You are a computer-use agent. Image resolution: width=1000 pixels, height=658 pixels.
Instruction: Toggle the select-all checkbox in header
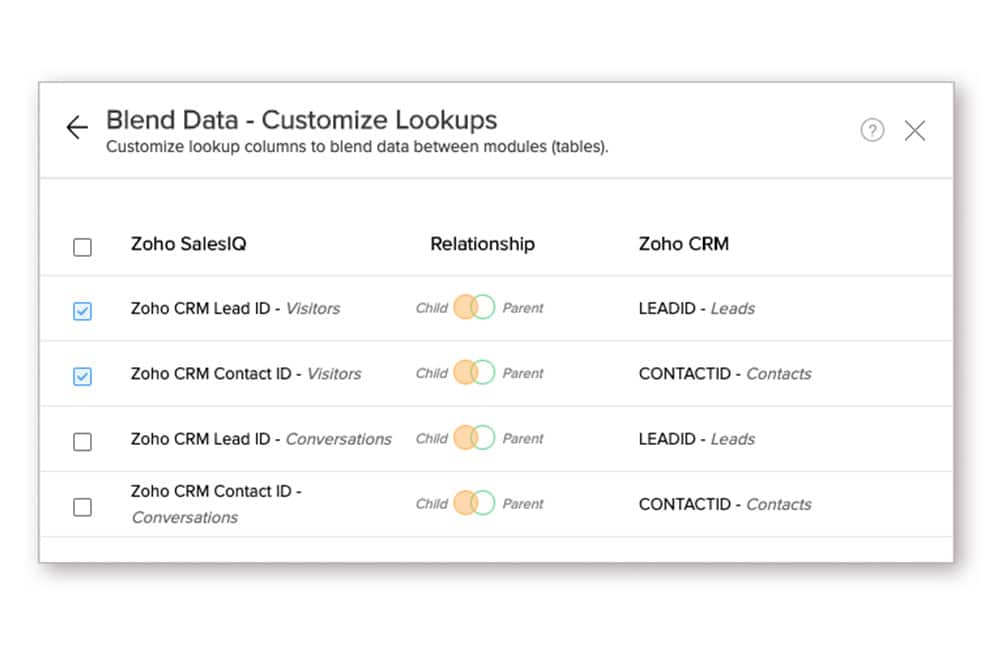point(83,247)
